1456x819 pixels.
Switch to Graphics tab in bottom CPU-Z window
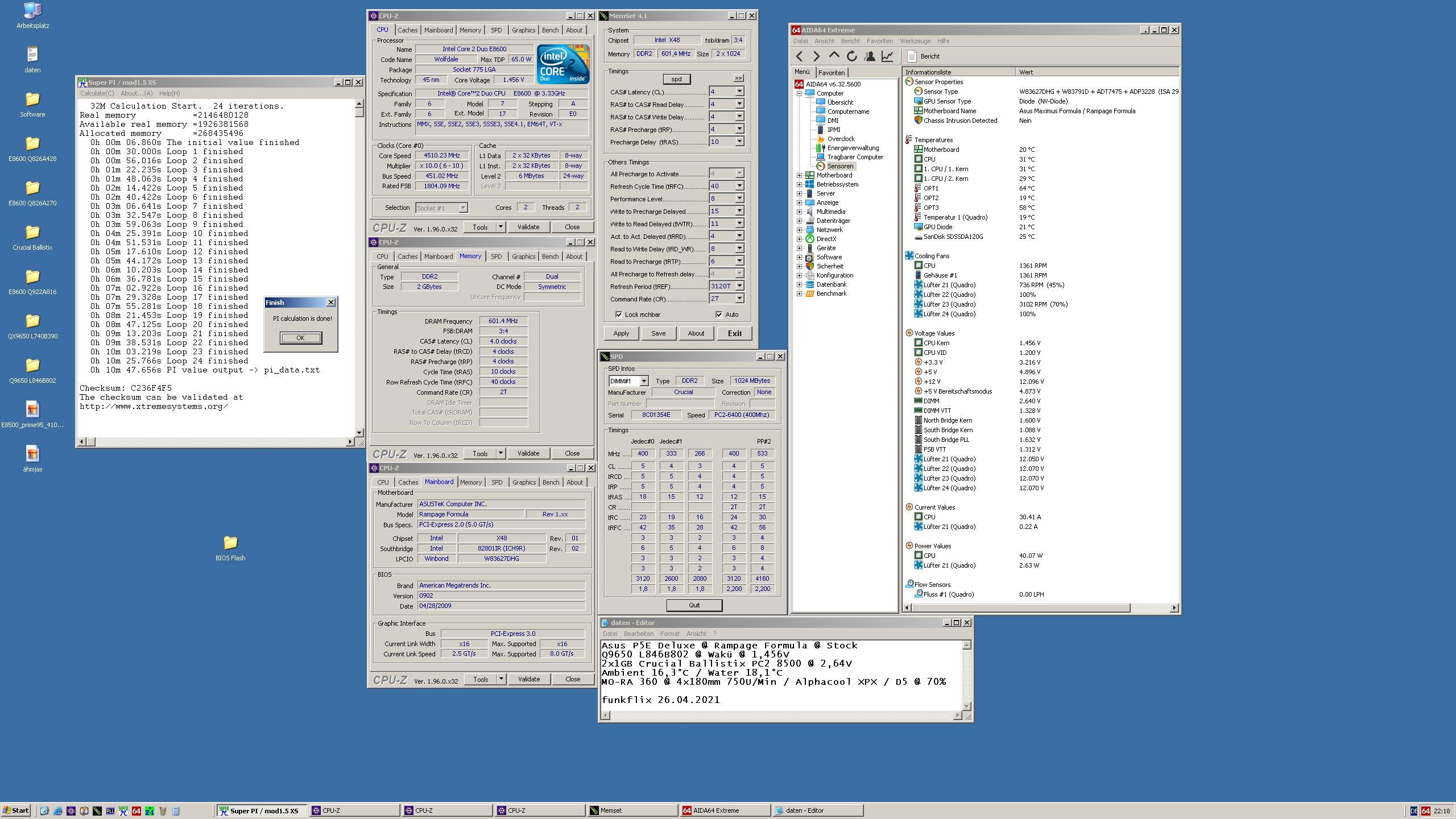coord(524,482)
